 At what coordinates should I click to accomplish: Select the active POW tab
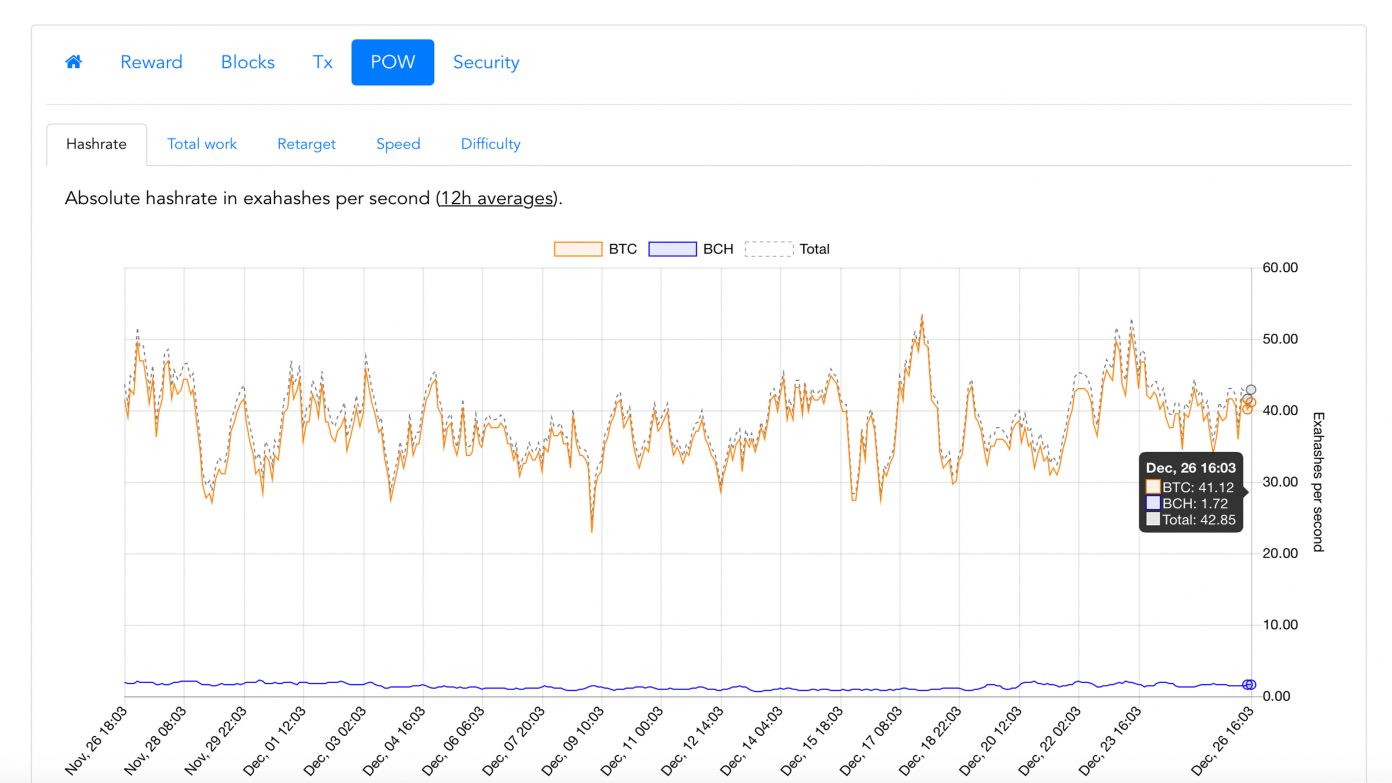pyautogui.click(x=392, y=62)
